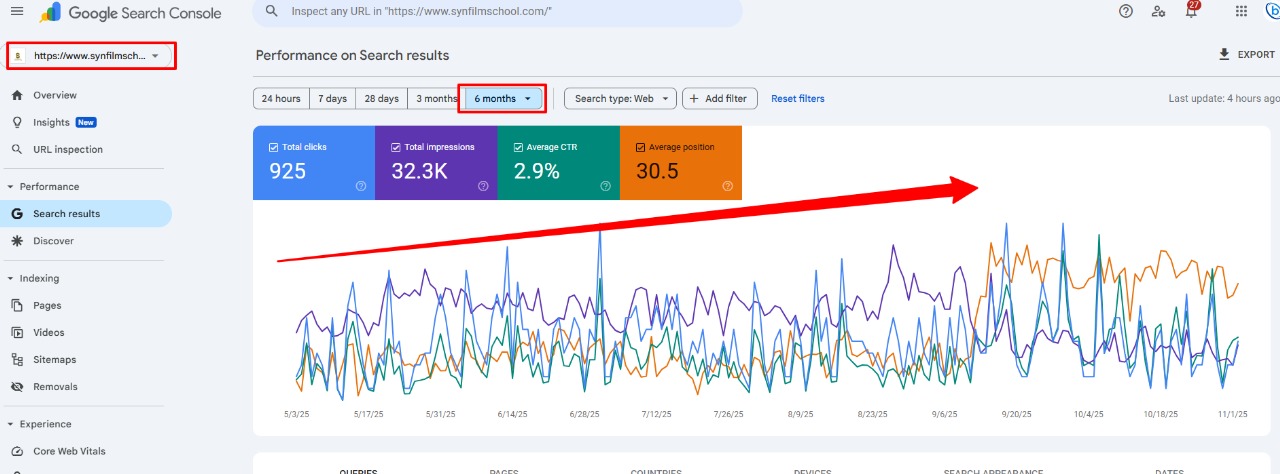Click the help icon on Average position card
The height and width of the screenshot is (474, 1280).
727,186
